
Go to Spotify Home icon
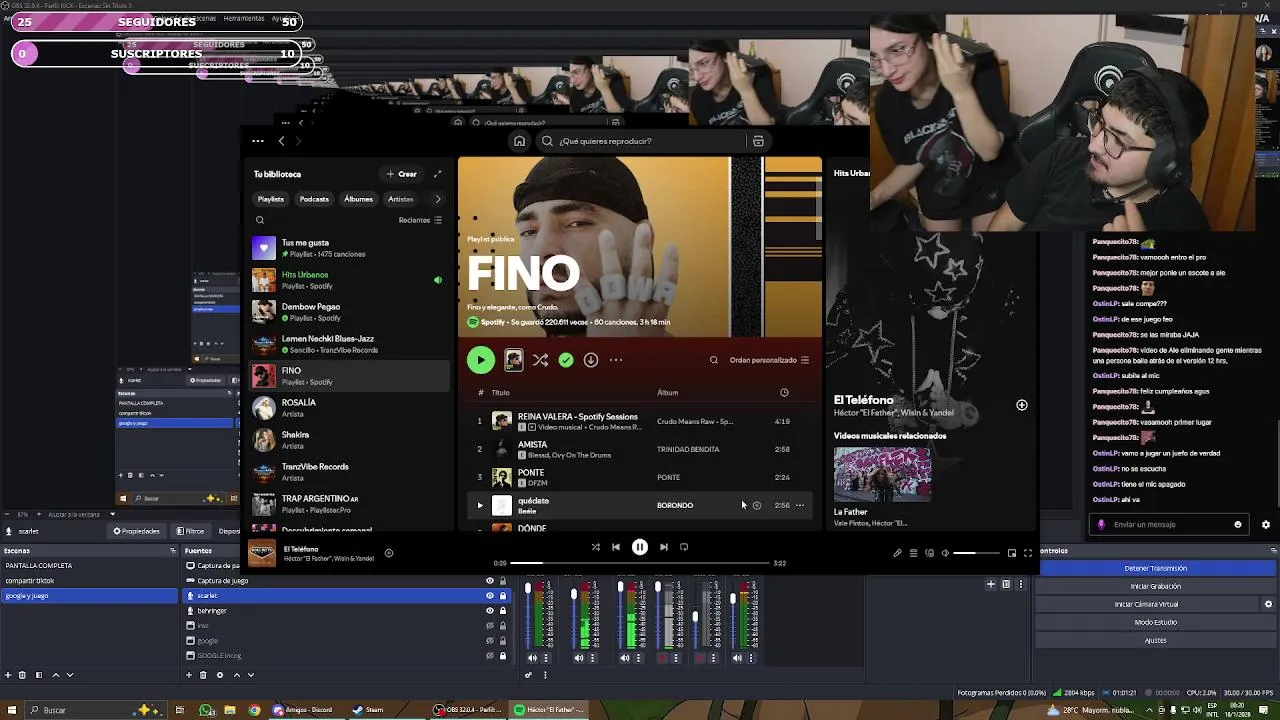click(519, 141)
